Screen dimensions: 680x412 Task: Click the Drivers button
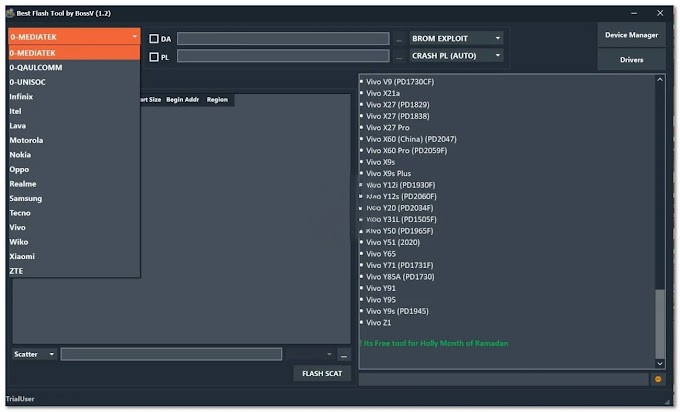(631, 60)
